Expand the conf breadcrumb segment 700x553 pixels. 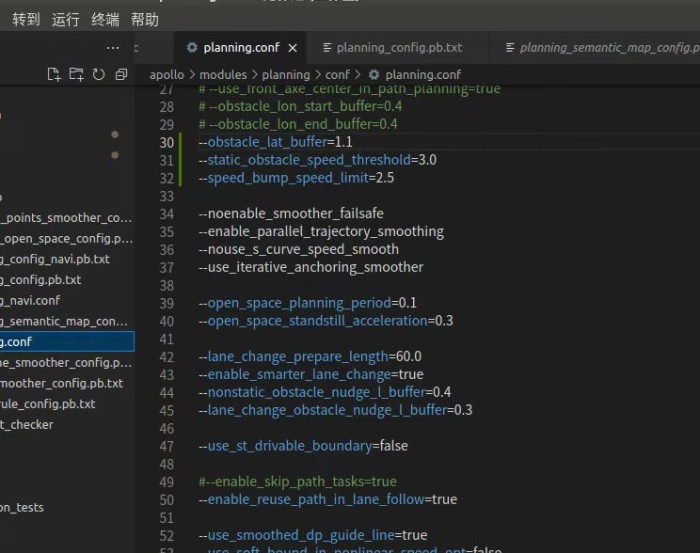[x=337, y=74]
